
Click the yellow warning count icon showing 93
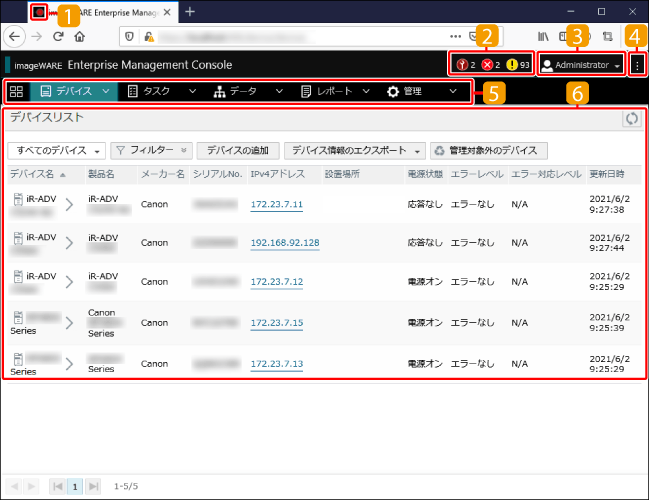[x=511, y=65]
